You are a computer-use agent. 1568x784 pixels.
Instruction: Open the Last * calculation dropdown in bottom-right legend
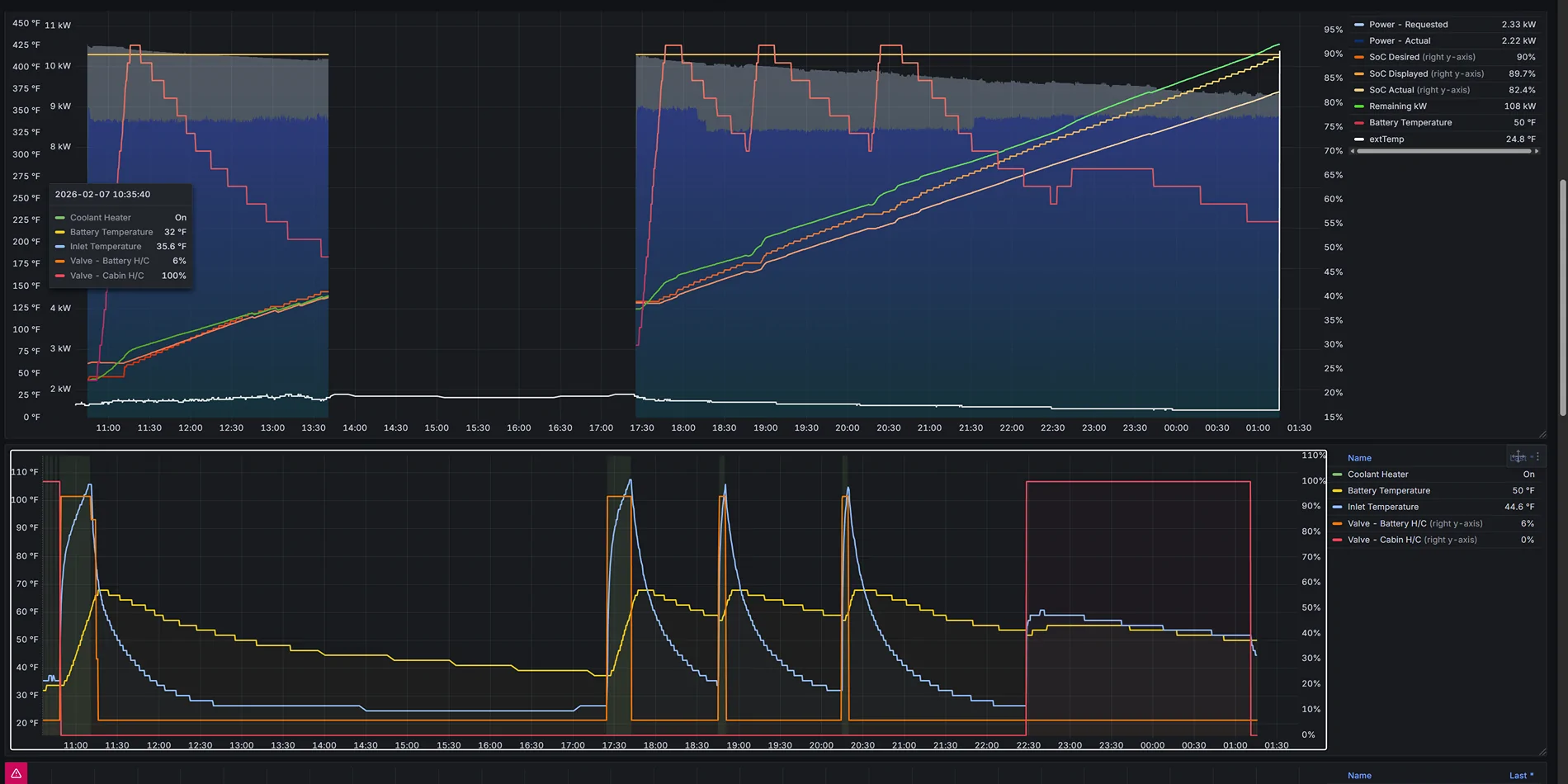[1522, 775]
